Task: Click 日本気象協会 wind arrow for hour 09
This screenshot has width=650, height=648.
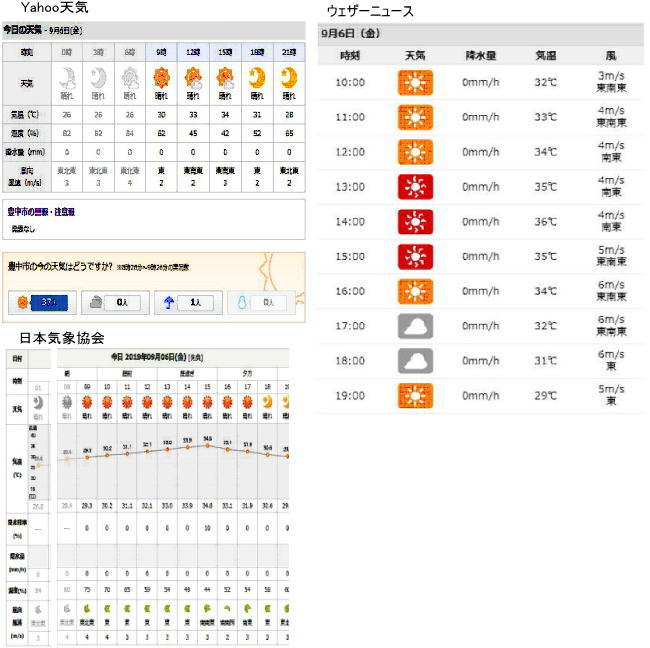Action: [x=87, y=609]
